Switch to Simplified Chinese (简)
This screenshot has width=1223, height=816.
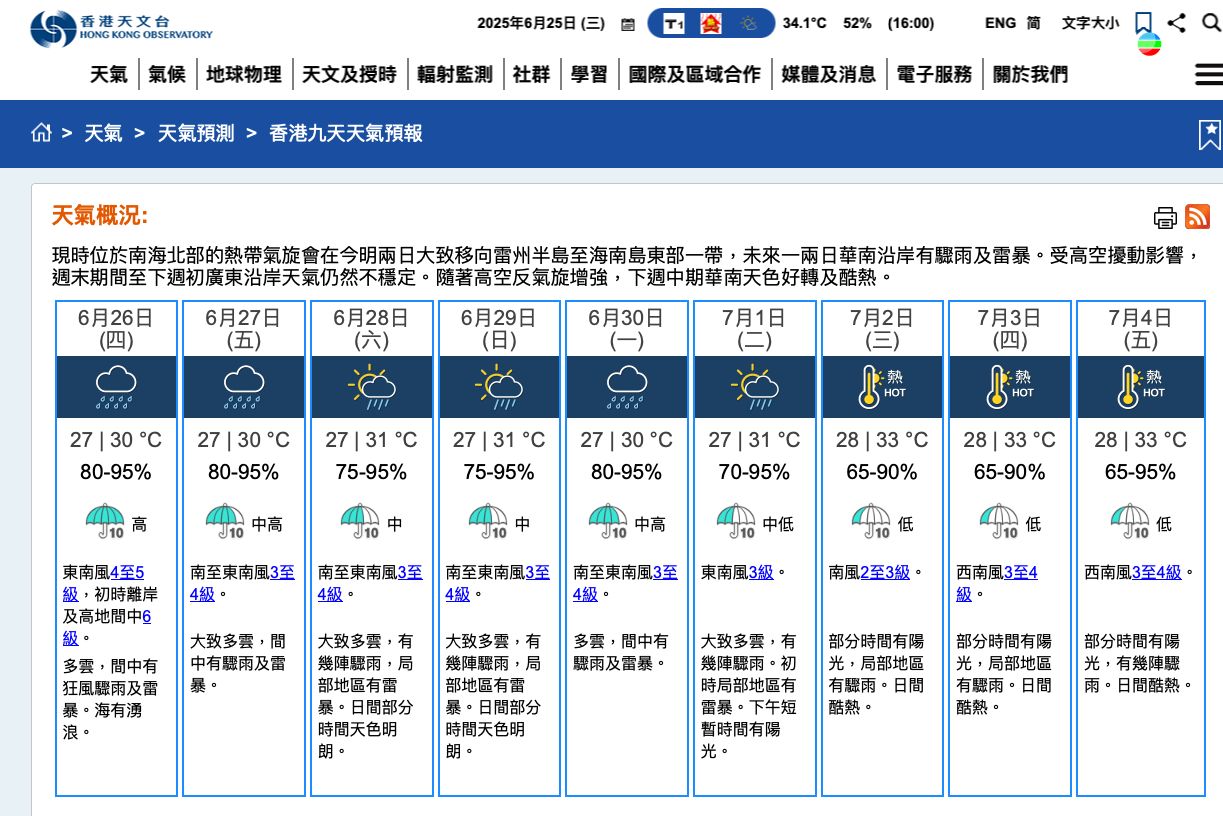pyautogui.click(x=1034, y=23)
